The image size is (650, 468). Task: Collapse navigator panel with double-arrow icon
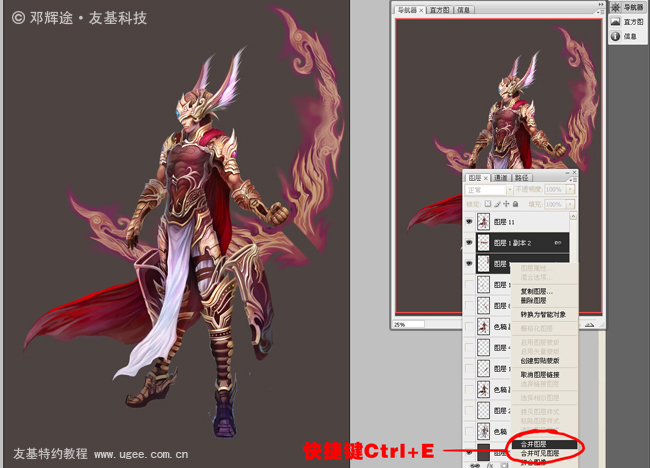601,4
